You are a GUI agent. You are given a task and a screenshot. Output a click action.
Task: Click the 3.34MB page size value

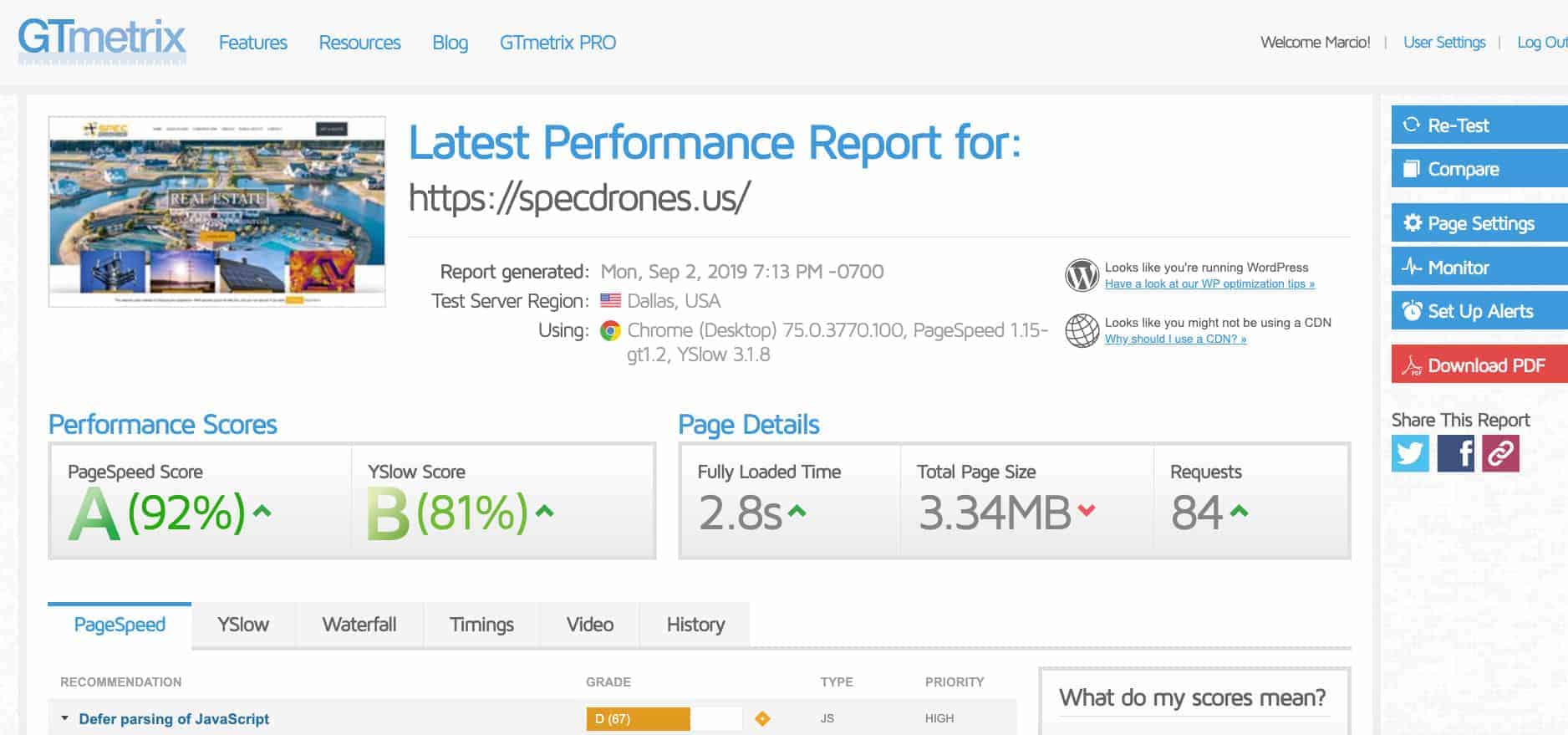[995, 513]
